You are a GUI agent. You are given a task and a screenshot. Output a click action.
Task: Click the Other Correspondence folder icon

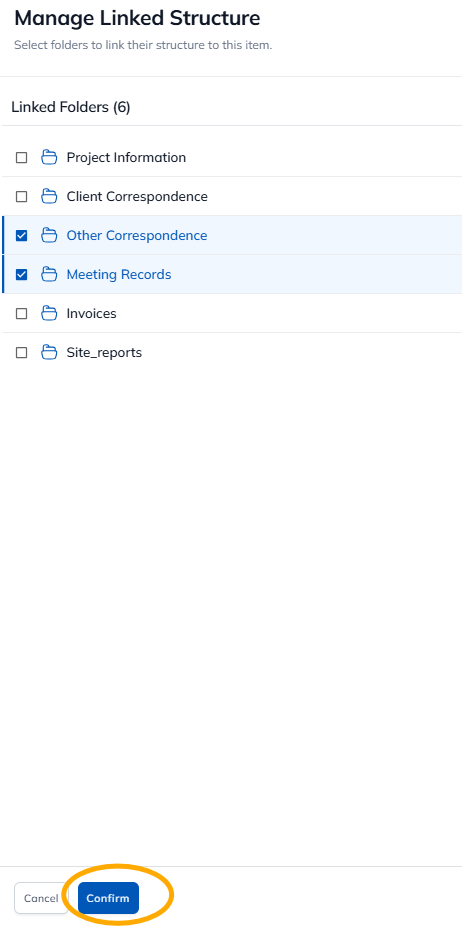pos(49,235)
